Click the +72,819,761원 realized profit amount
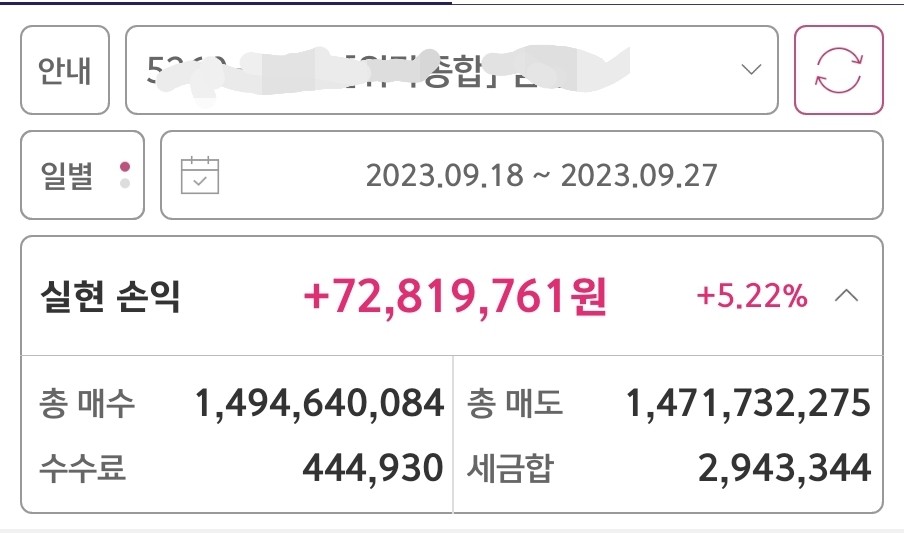The image size is (904, 533). pos(455,296)
